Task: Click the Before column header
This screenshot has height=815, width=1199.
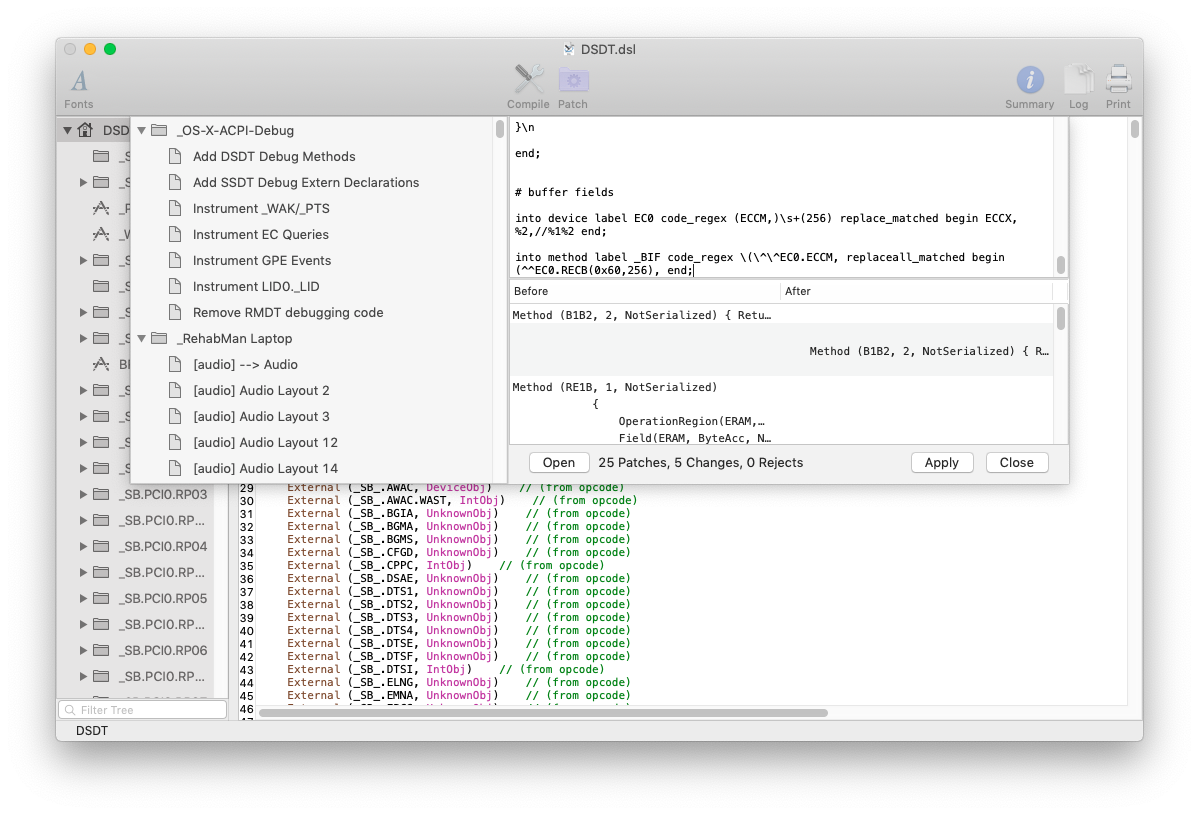Action: [645, 291]
